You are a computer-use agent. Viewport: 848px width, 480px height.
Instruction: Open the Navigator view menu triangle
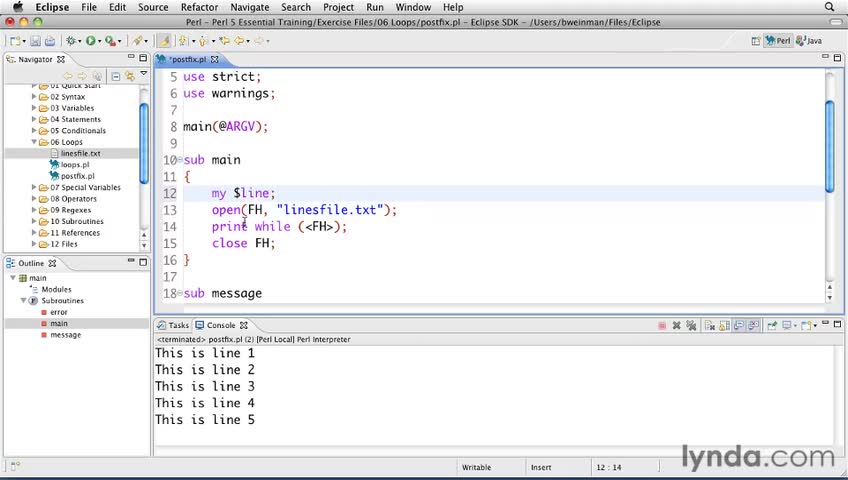[144, 73]
